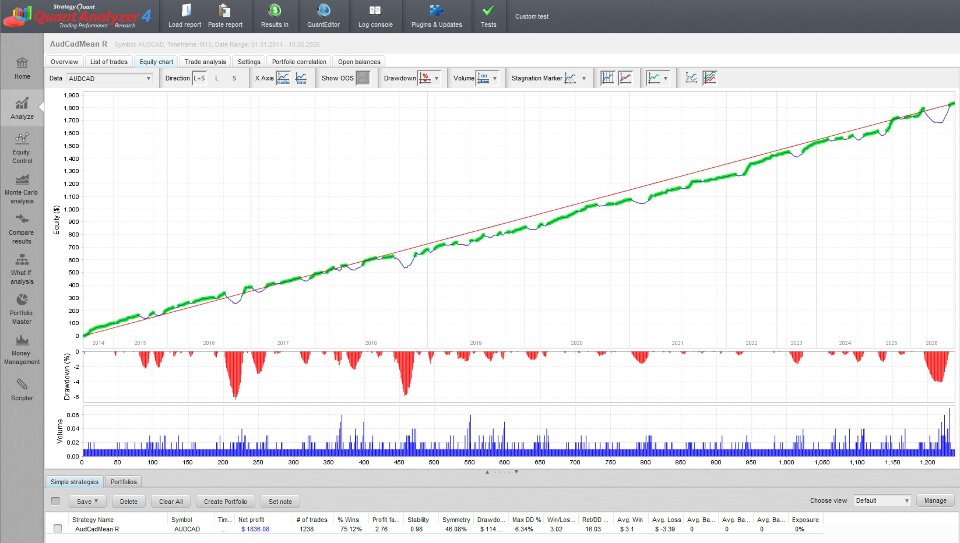Click the Manage button
960x543 pixels.
(x=935, y=501)
